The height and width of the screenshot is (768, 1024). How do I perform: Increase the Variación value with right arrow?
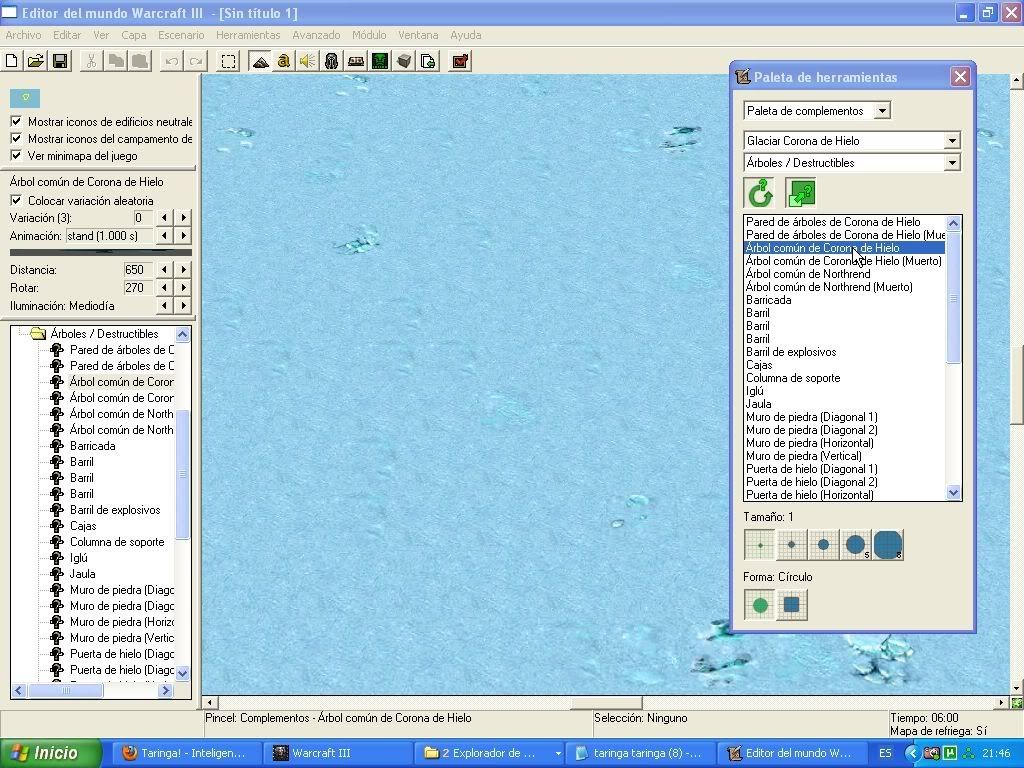[x=184, y=217]
